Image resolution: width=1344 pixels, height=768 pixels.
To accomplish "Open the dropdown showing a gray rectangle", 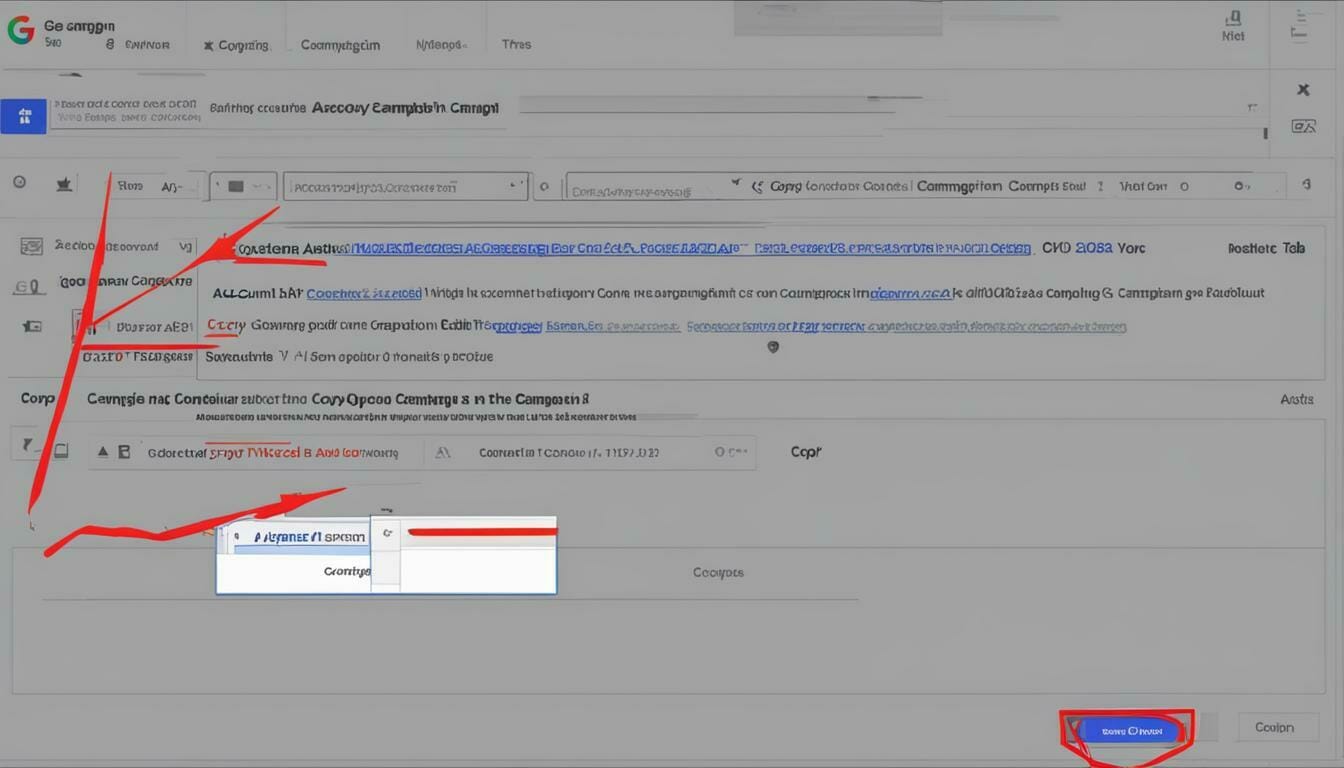I will click(243, 186).
